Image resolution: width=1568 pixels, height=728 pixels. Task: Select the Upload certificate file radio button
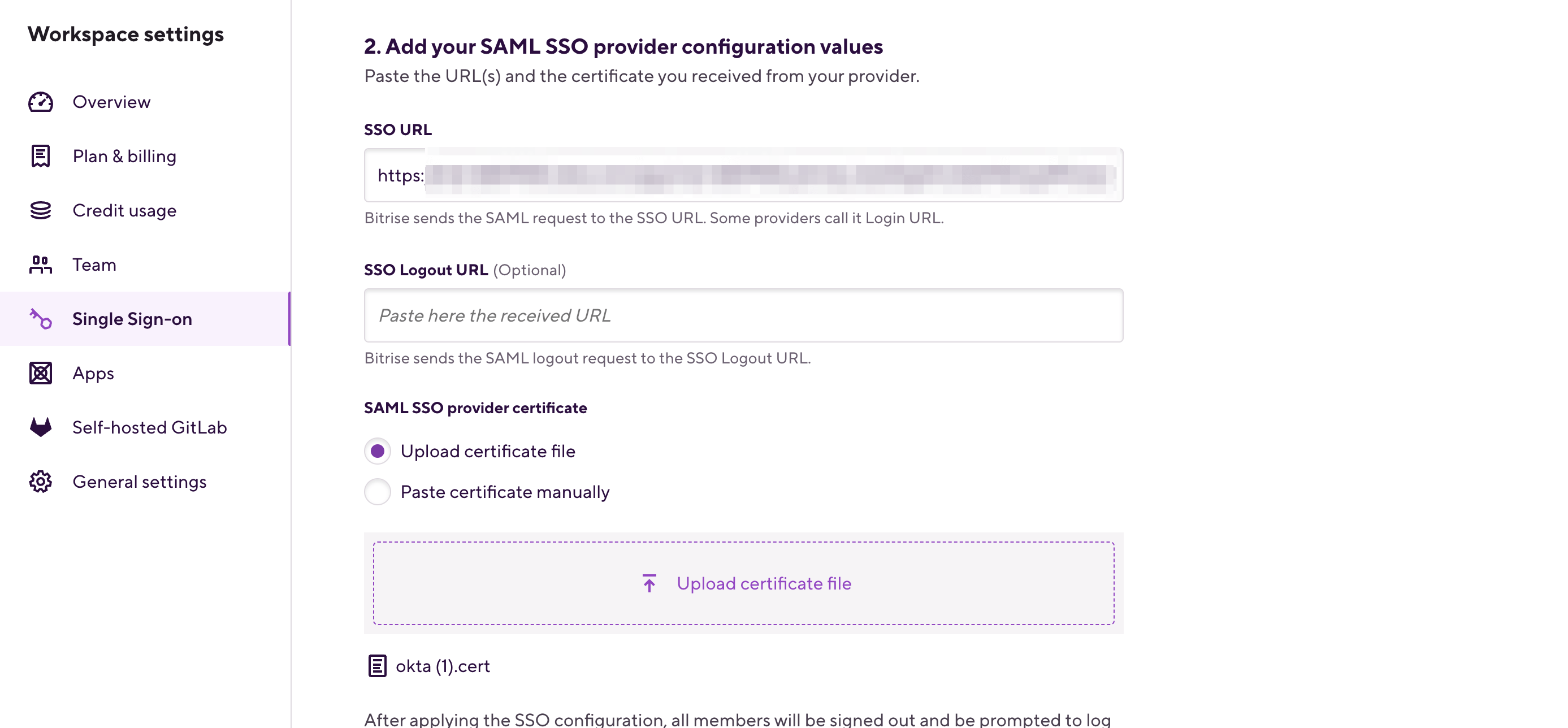378,451
